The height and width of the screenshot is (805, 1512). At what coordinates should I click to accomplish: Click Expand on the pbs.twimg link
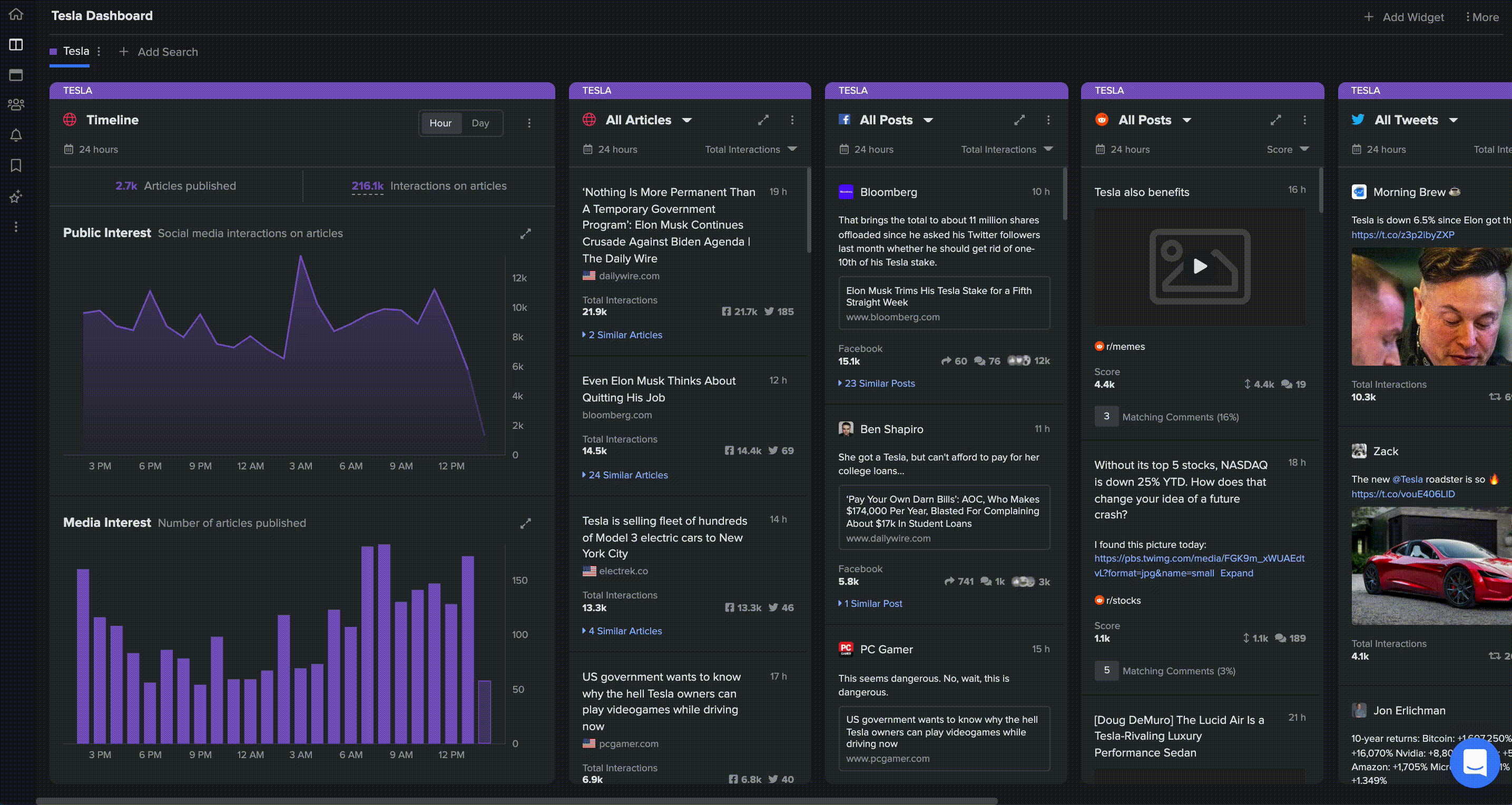(x=1236, y=573)
